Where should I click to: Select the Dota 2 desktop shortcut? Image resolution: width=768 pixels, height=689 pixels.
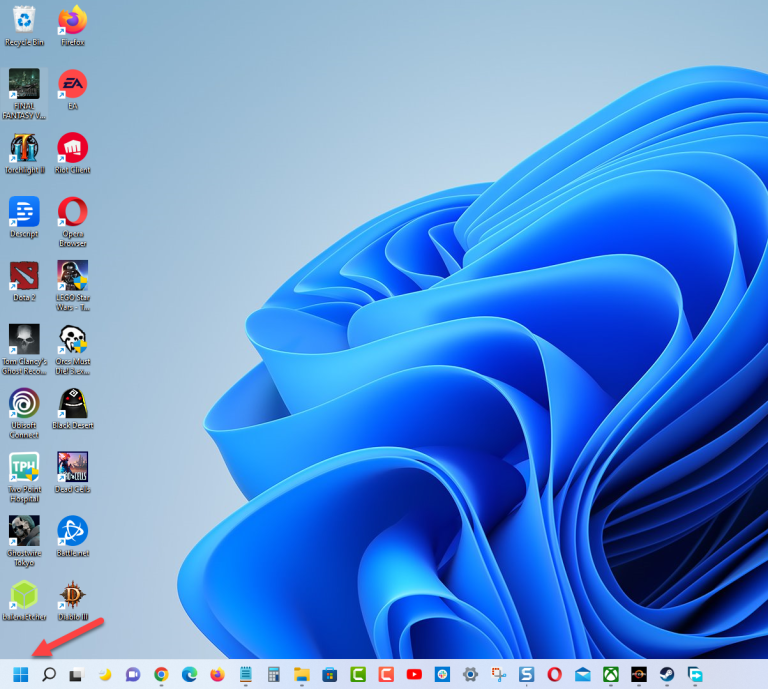point(24,276)
